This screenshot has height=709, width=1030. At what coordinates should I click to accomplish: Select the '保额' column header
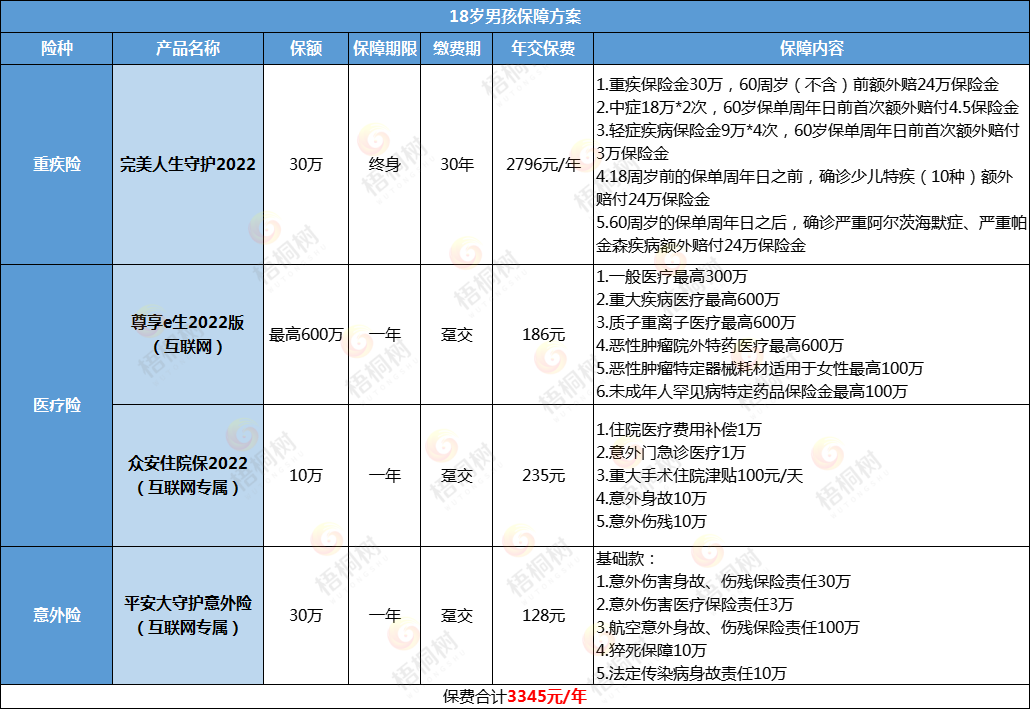pyautogui.click(x=306, y=49)
